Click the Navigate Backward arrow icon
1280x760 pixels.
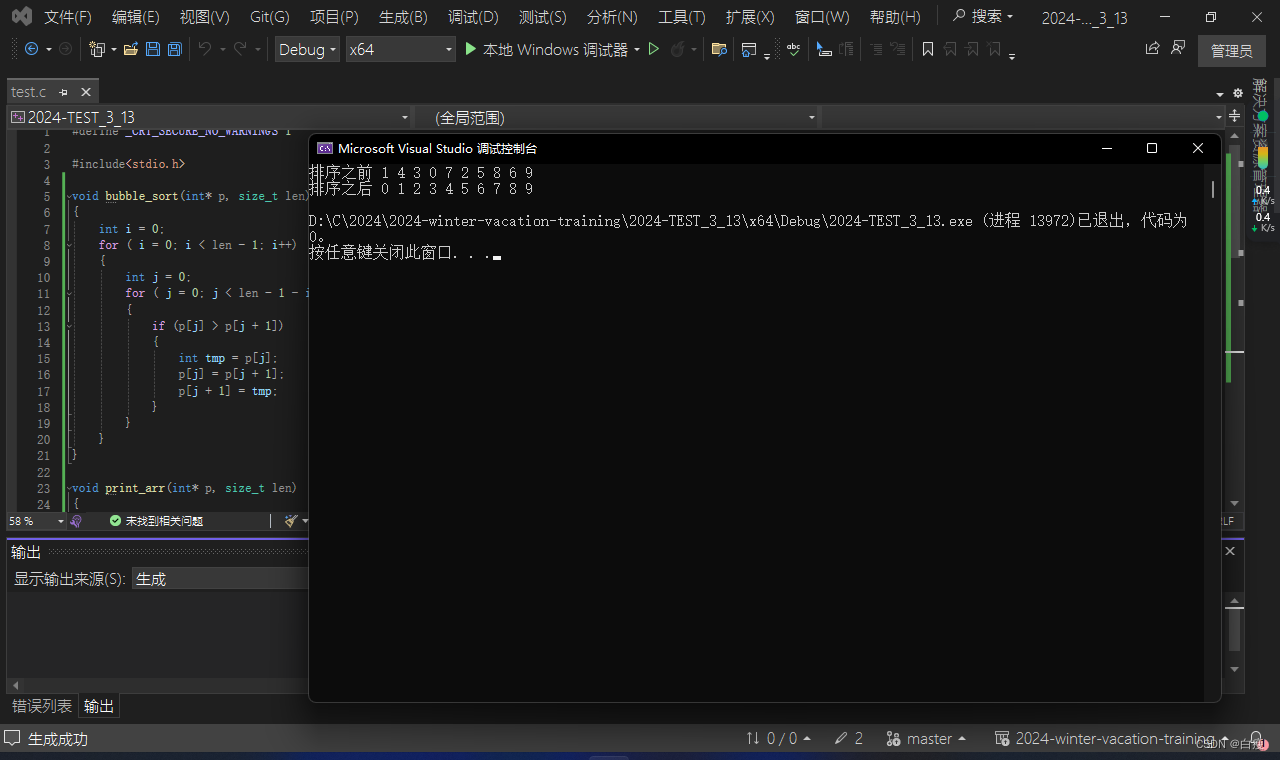[x=31, y=49]
